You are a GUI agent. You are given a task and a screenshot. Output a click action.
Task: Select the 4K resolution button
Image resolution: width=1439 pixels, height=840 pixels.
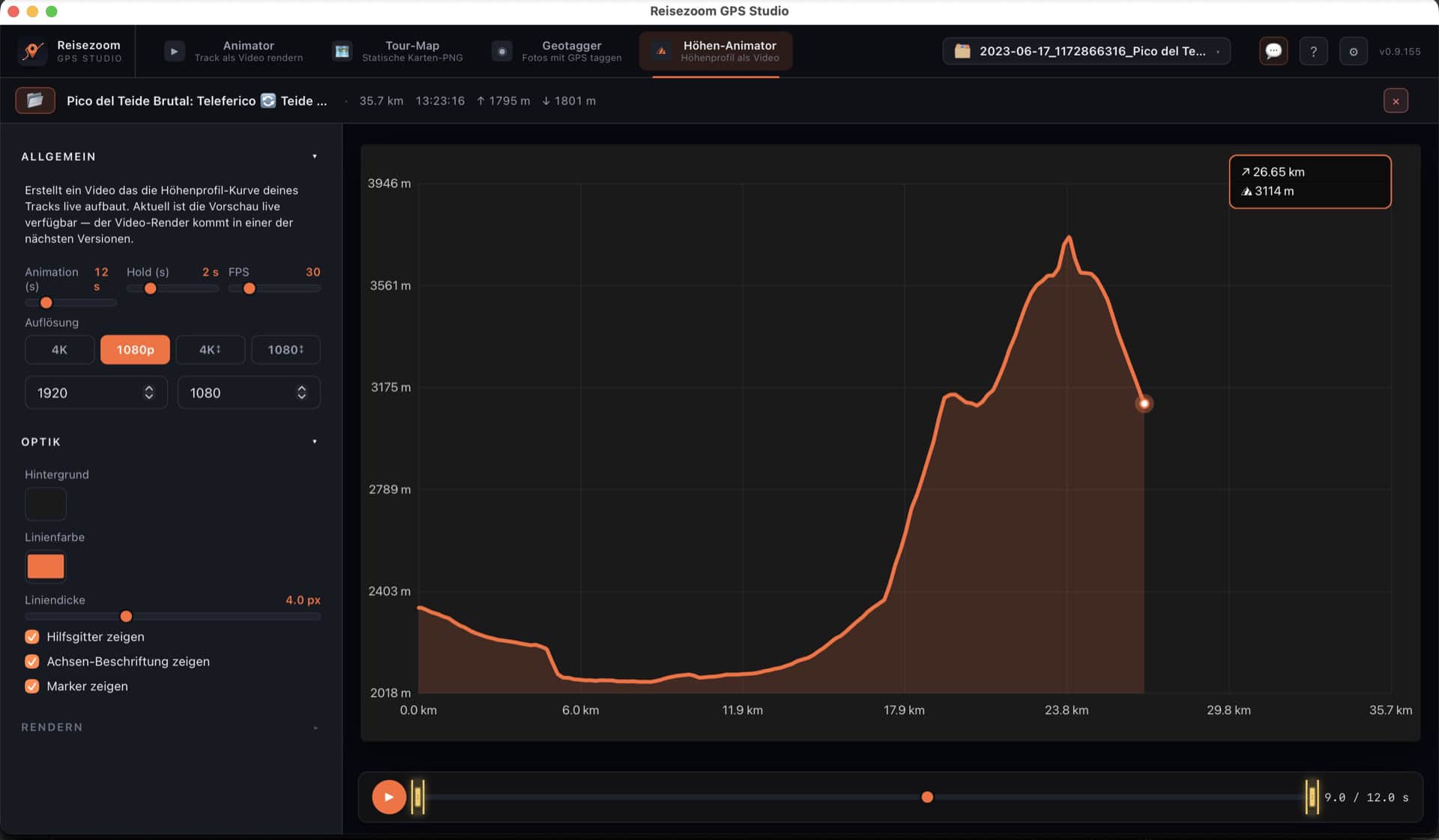[x=60, y=350]
